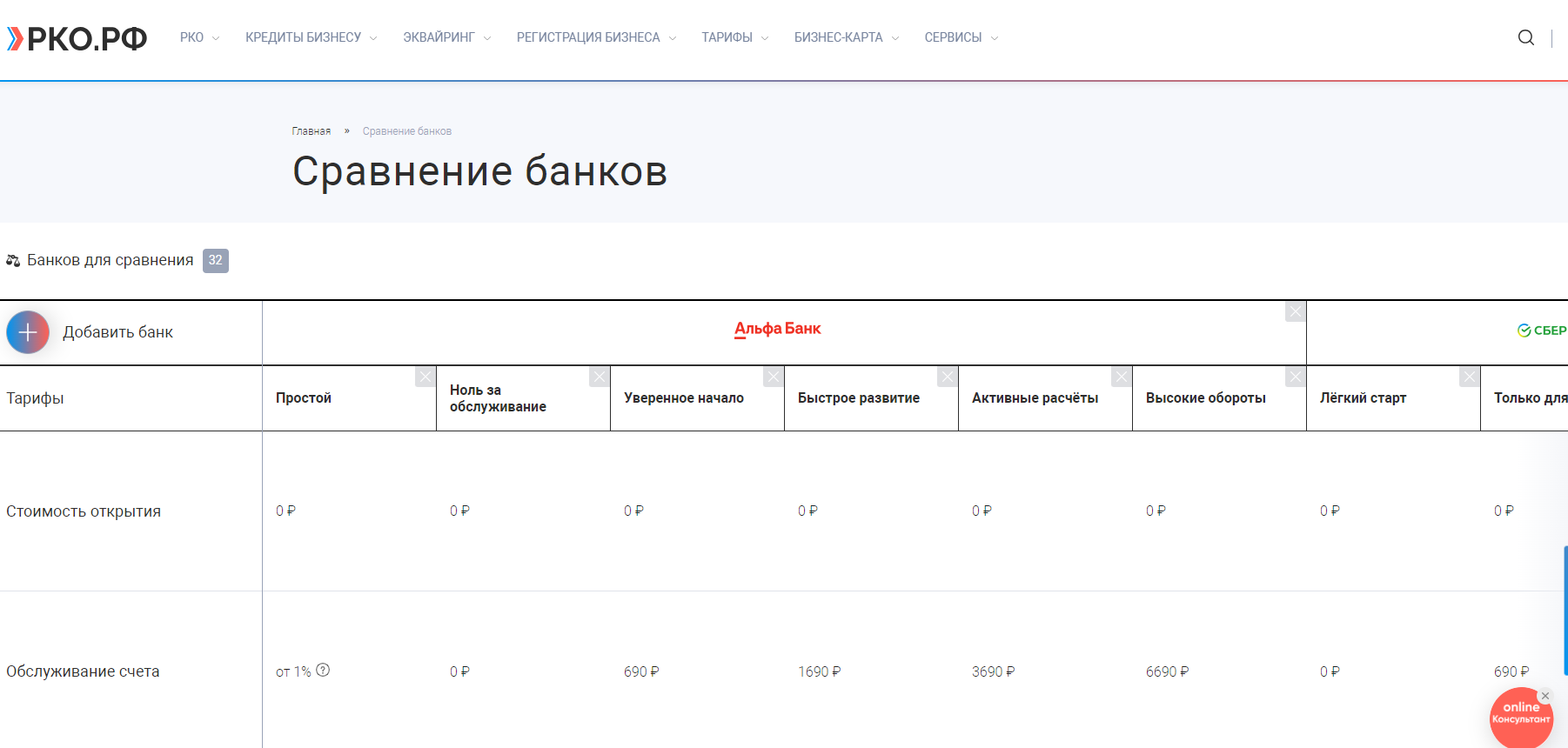Select the Высокие обороты tariff header
The width and height of the screenshot is (1568, 748).
point(1206,397)
